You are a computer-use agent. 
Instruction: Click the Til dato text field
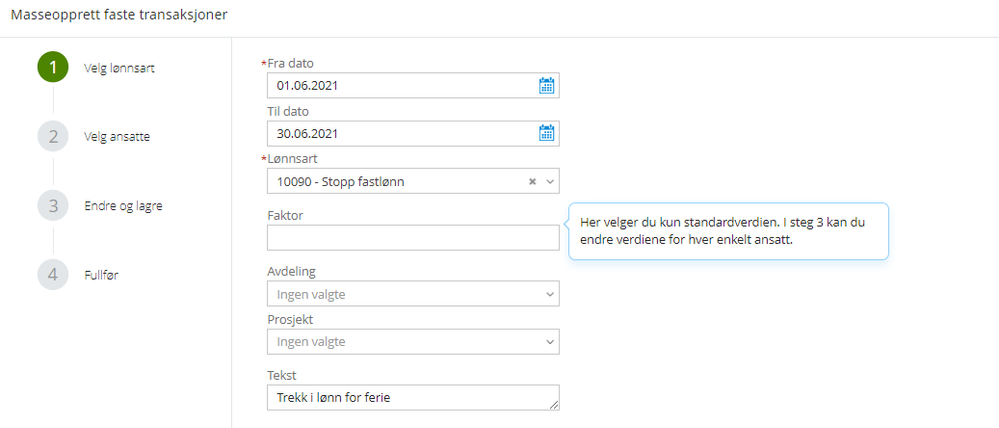(x=400, y=133)
